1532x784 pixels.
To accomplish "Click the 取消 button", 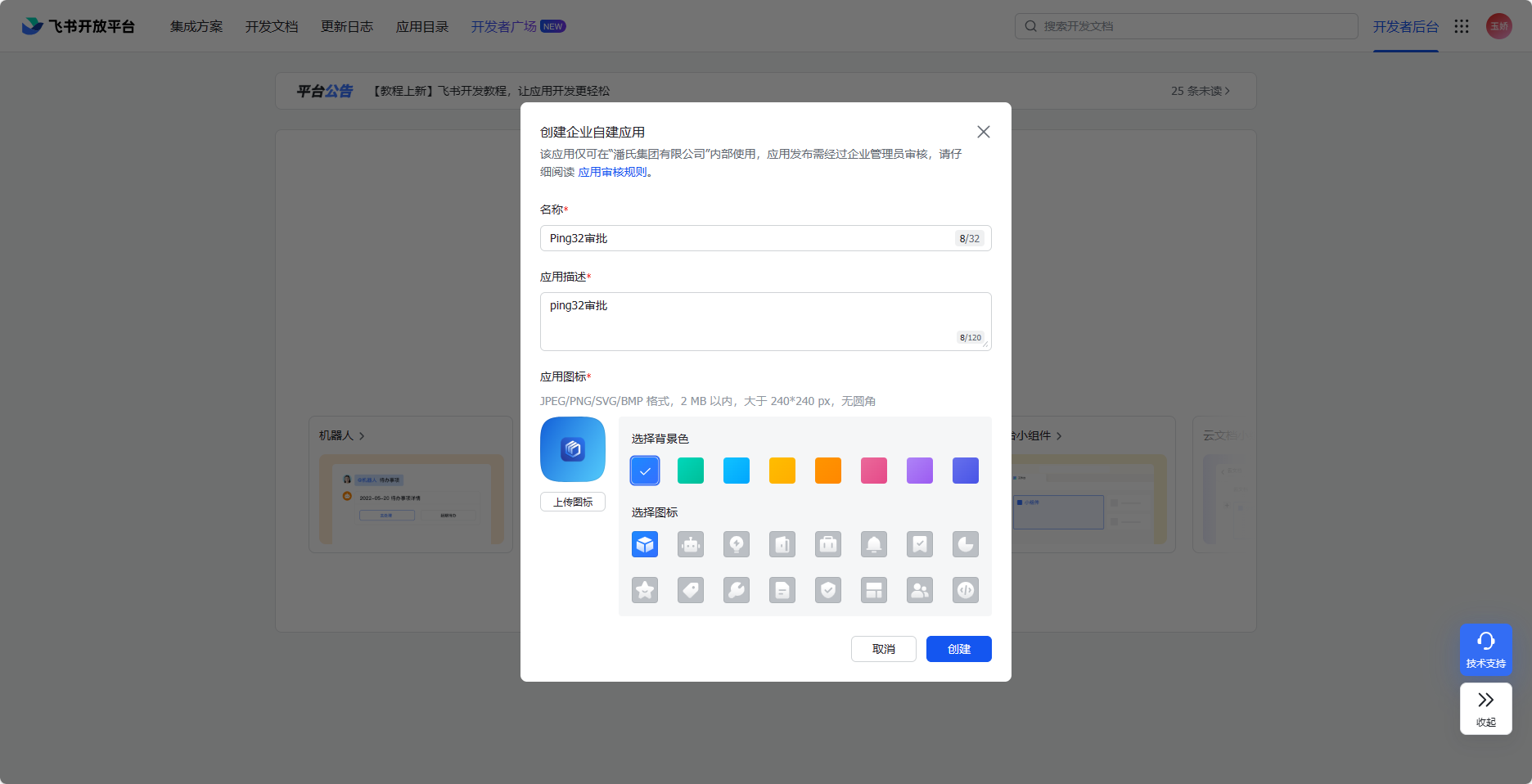I will tap(884, 649).
